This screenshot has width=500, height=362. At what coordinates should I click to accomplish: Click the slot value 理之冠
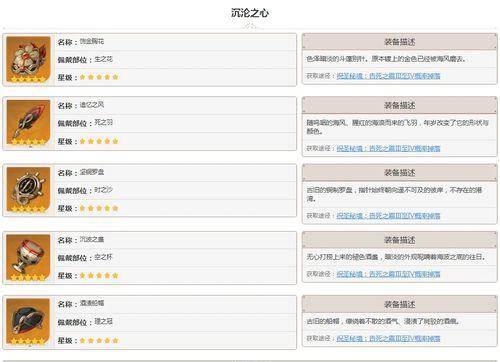tap(103, 322)
